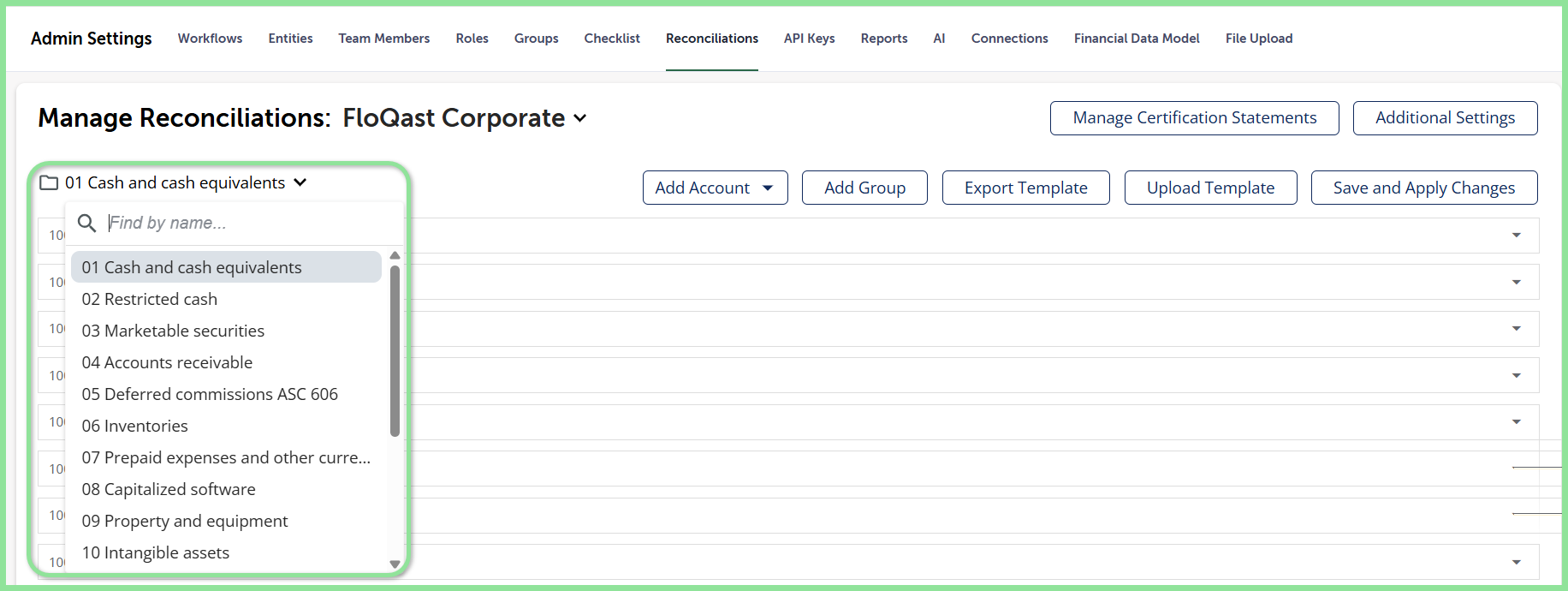The height and width of the screenshot is (591, 1568).
Task: Switch to Financial Data Model tab
Action: click(1137, 39)
